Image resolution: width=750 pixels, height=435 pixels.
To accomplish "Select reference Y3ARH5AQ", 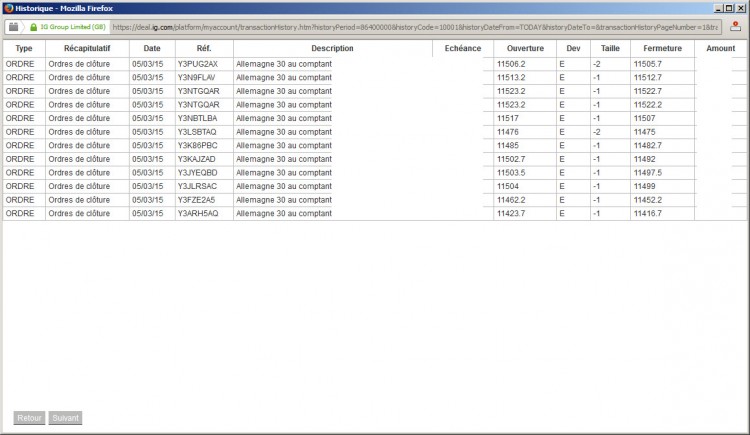I will (x=198, y=213).
